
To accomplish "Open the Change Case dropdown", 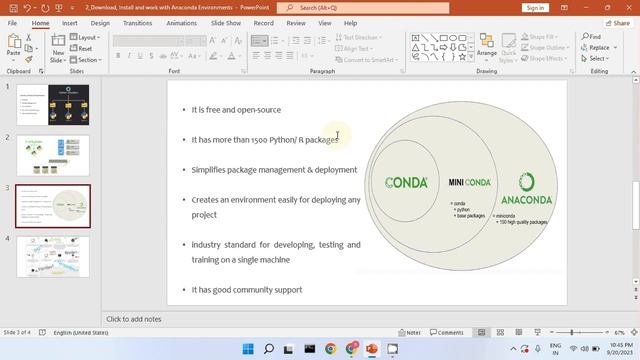I will coord(194,56).
